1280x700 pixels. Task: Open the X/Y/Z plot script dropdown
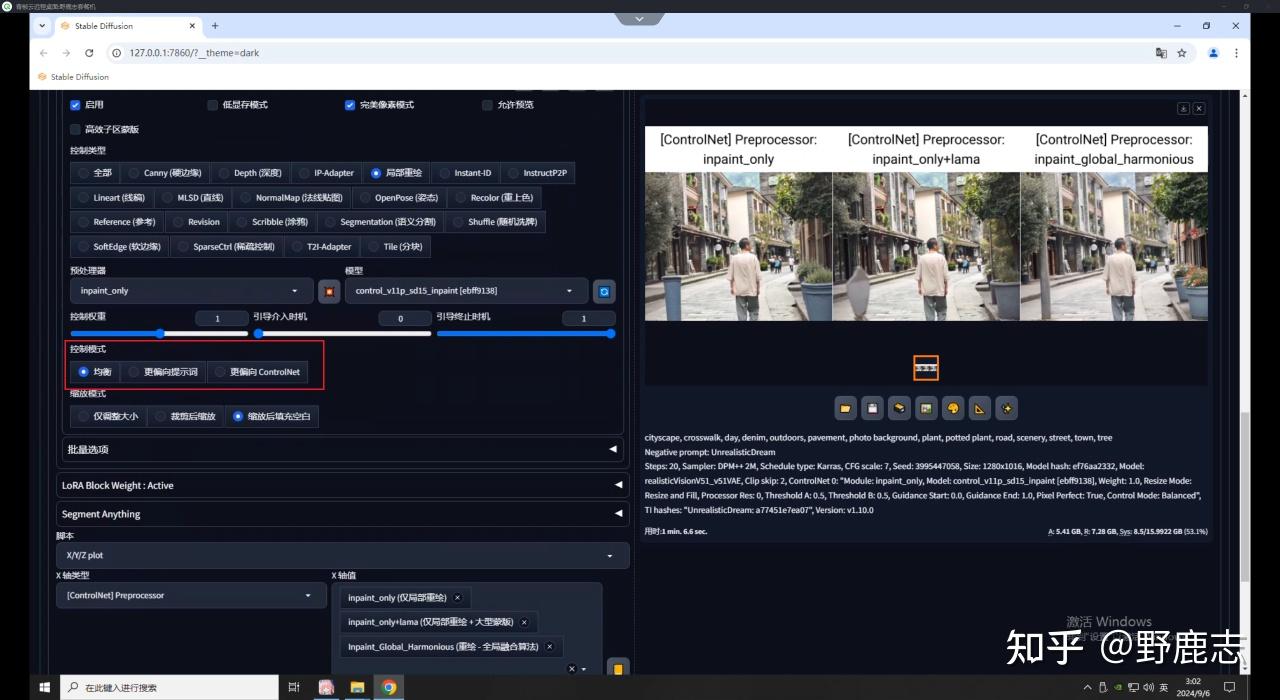(342, 555)
